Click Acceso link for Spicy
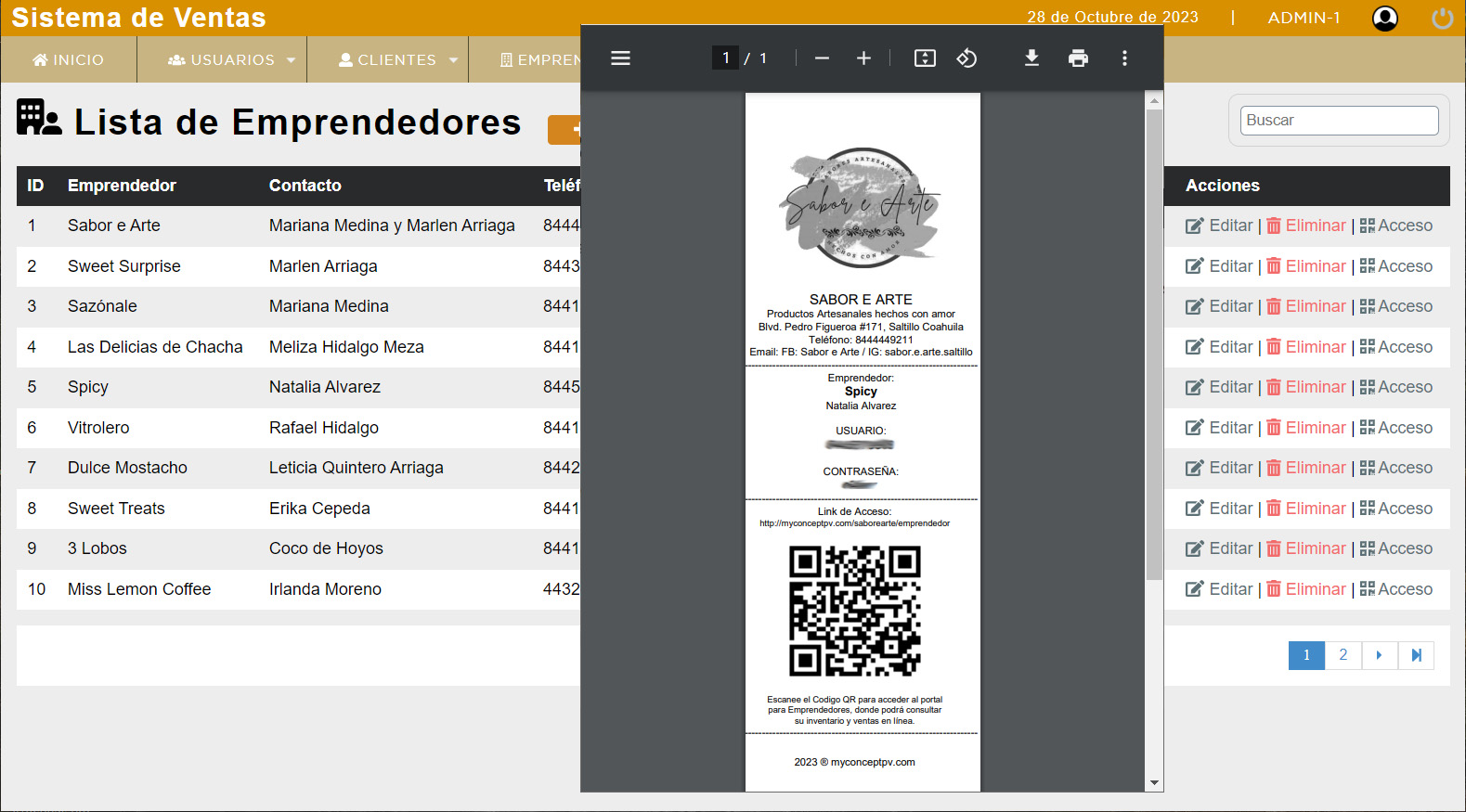1466x812 pixels. pos(1406,387)
